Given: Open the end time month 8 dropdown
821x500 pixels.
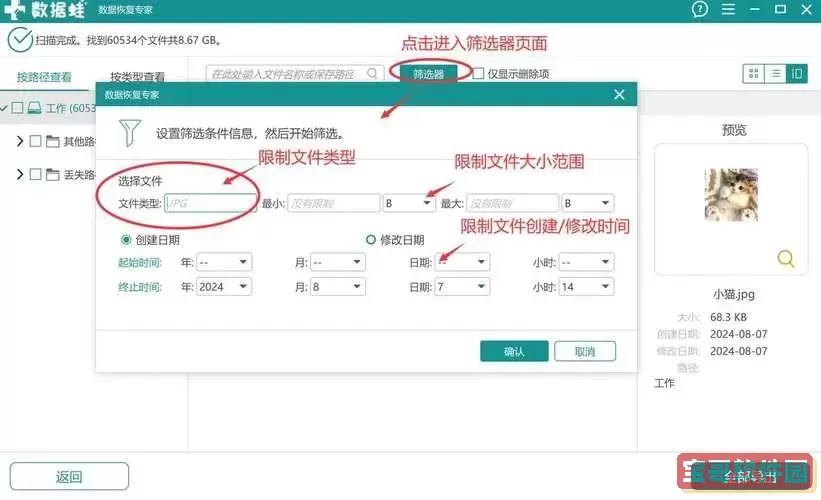Looking at the screenshot, I should [338, 286].
